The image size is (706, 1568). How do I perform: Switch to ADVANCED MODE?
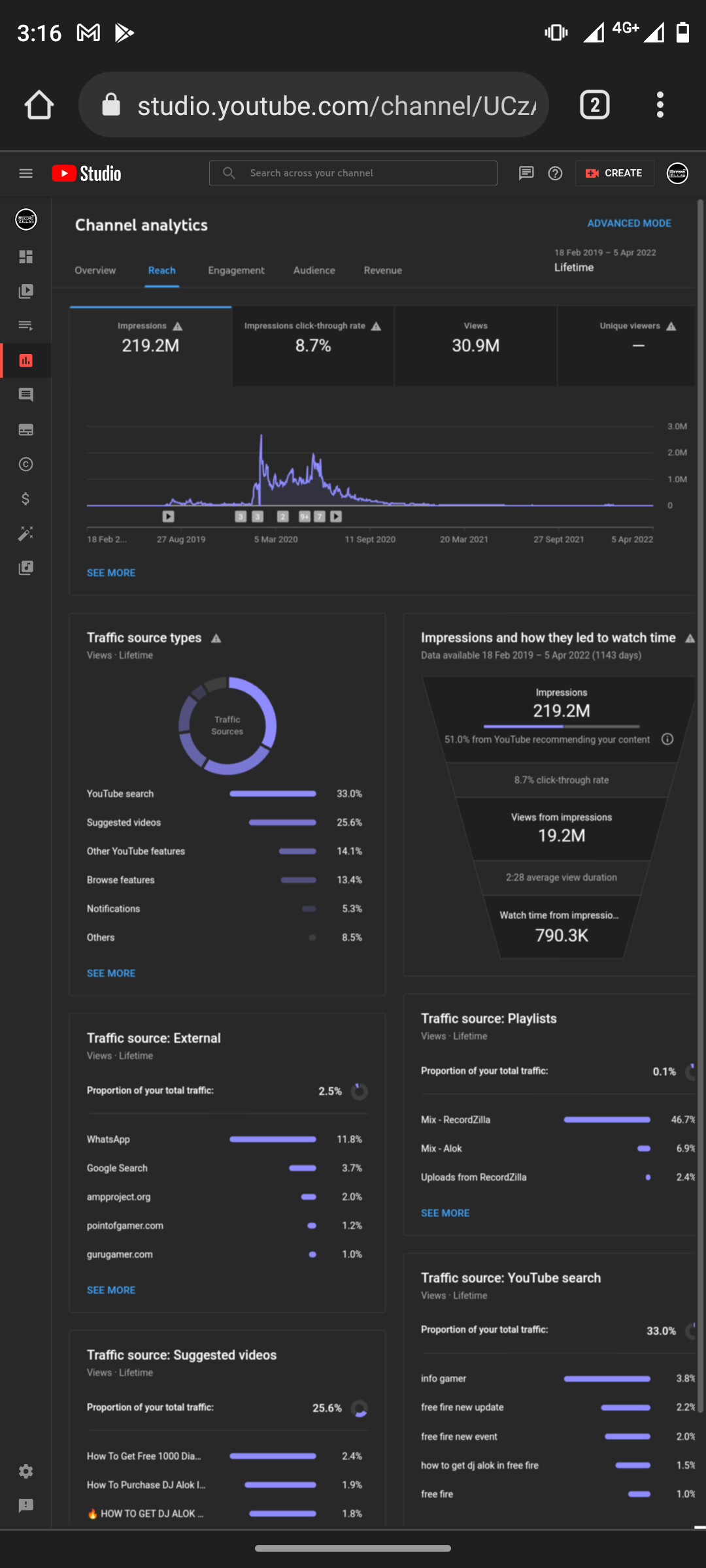(x=629, y=223)
